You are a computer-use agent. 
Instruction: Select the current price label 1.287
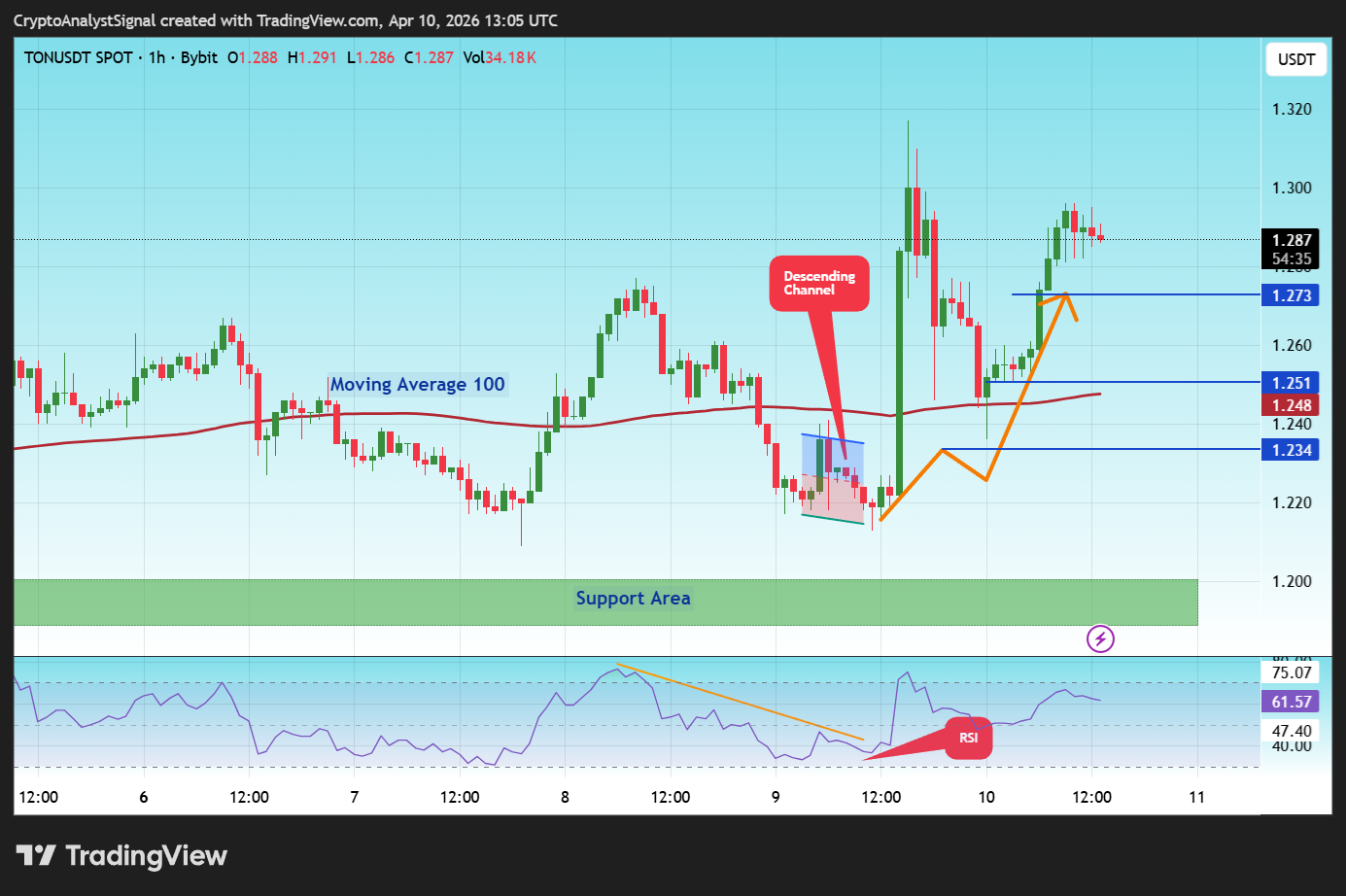pos(1292,240)
